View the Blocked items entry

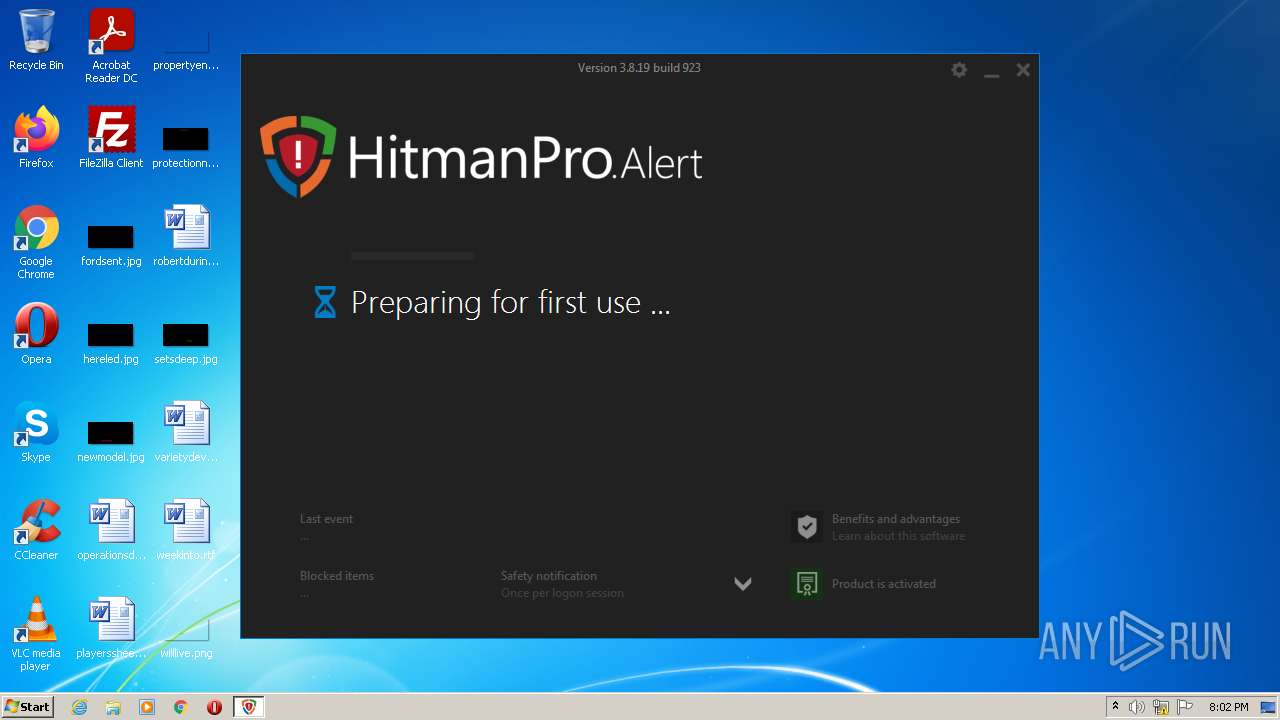tap(336, 584)
